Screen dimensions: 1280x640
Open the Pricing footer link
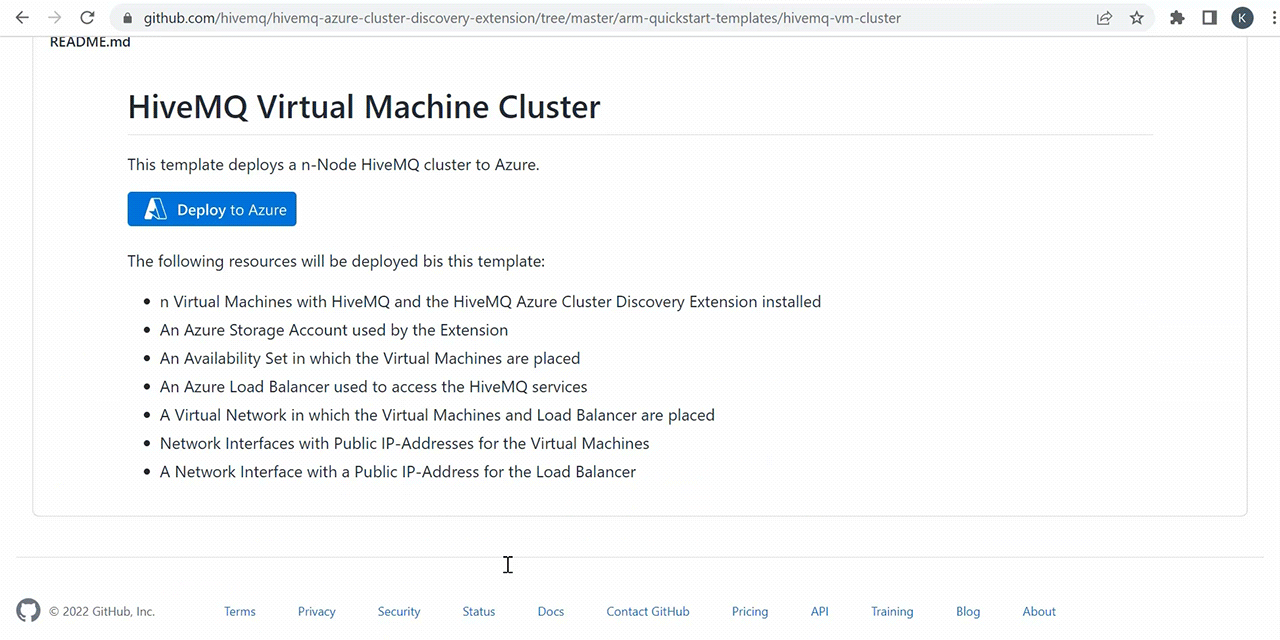750,611
